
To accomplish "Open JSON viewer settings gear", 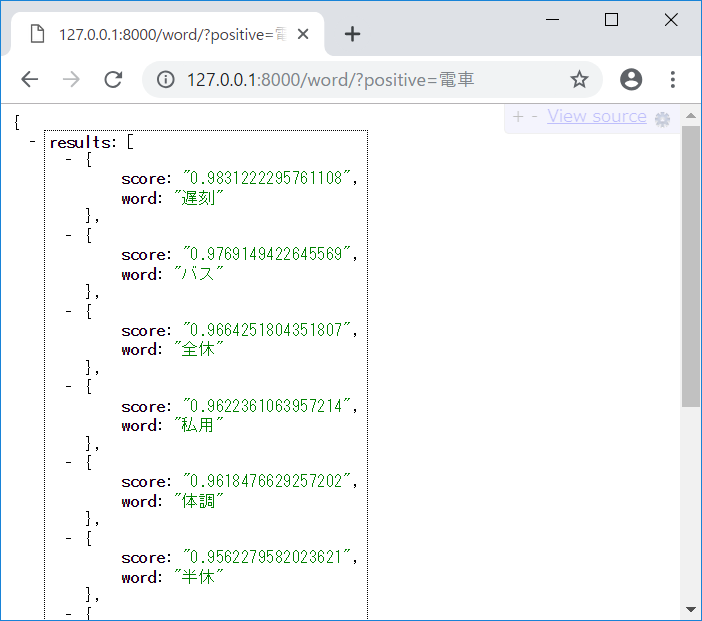I will tap(662, 119).
